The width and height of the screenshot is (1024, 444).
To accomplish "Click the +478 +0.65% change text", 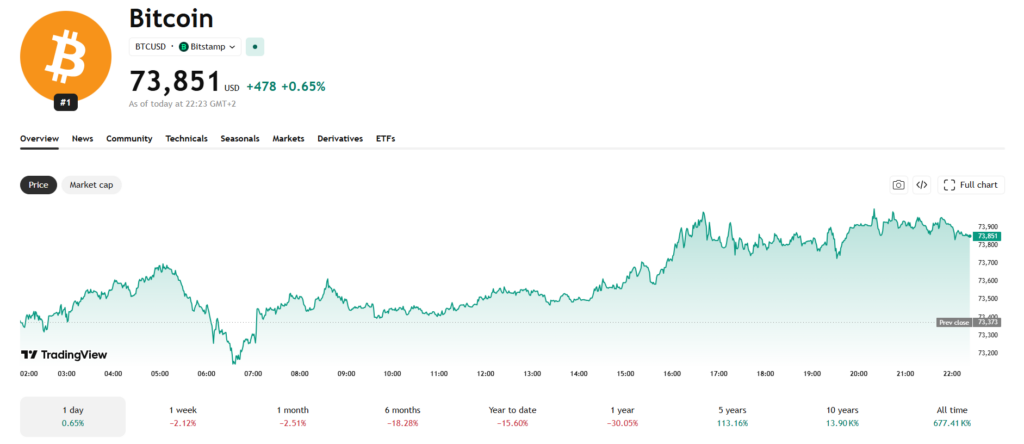I will 285,86.
